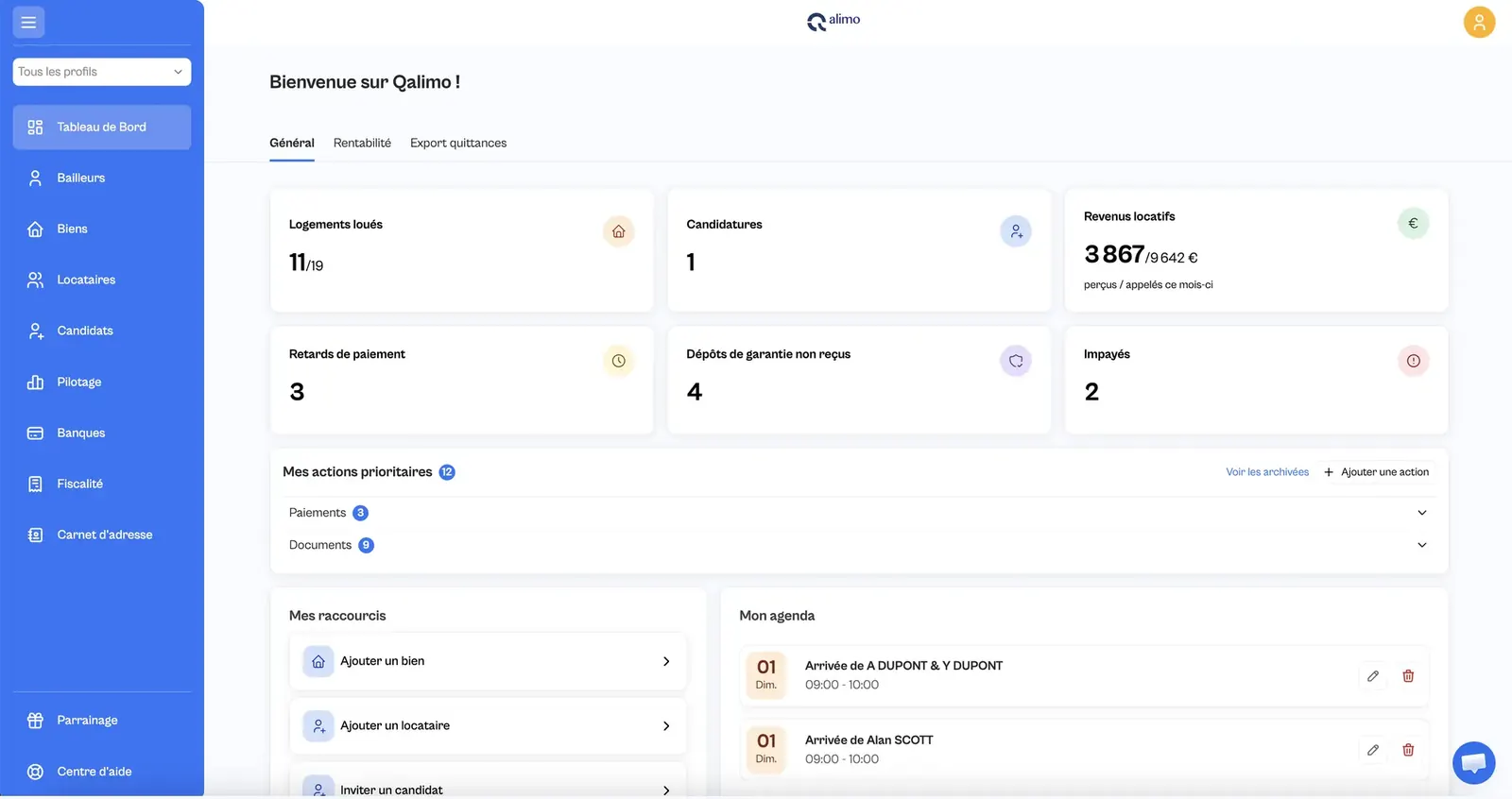The height and width of the screenshot is (799, 1512).
Task: Switch to the Rentabilité tab
Action: 362,144
